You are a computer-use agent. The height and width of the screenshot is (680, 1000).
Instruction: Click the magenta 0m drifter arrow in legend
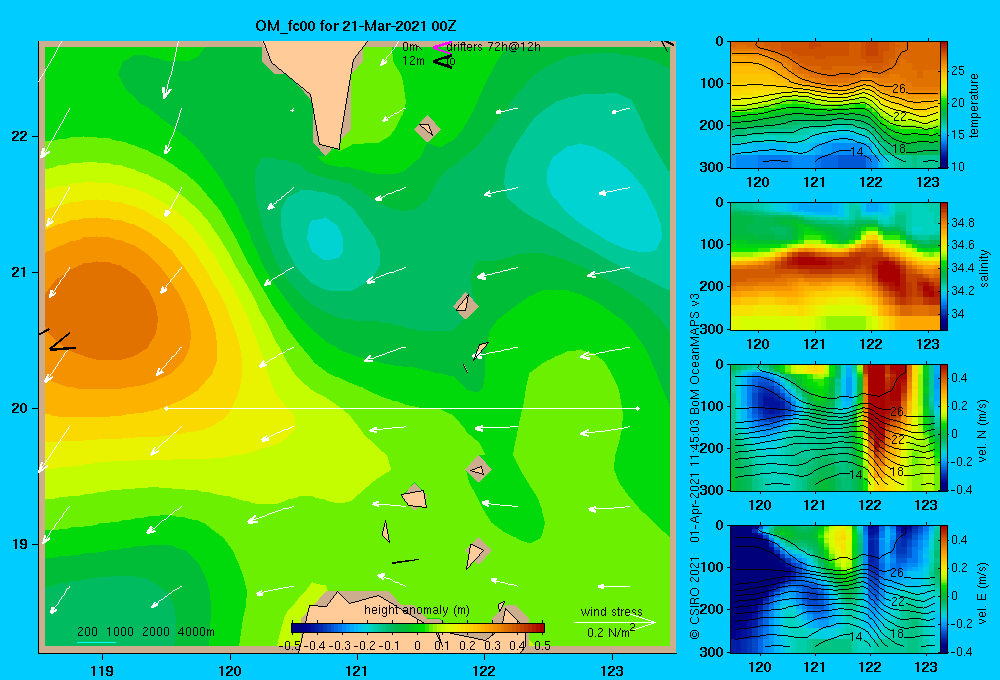pyautogui.click(x=441, y=47)
